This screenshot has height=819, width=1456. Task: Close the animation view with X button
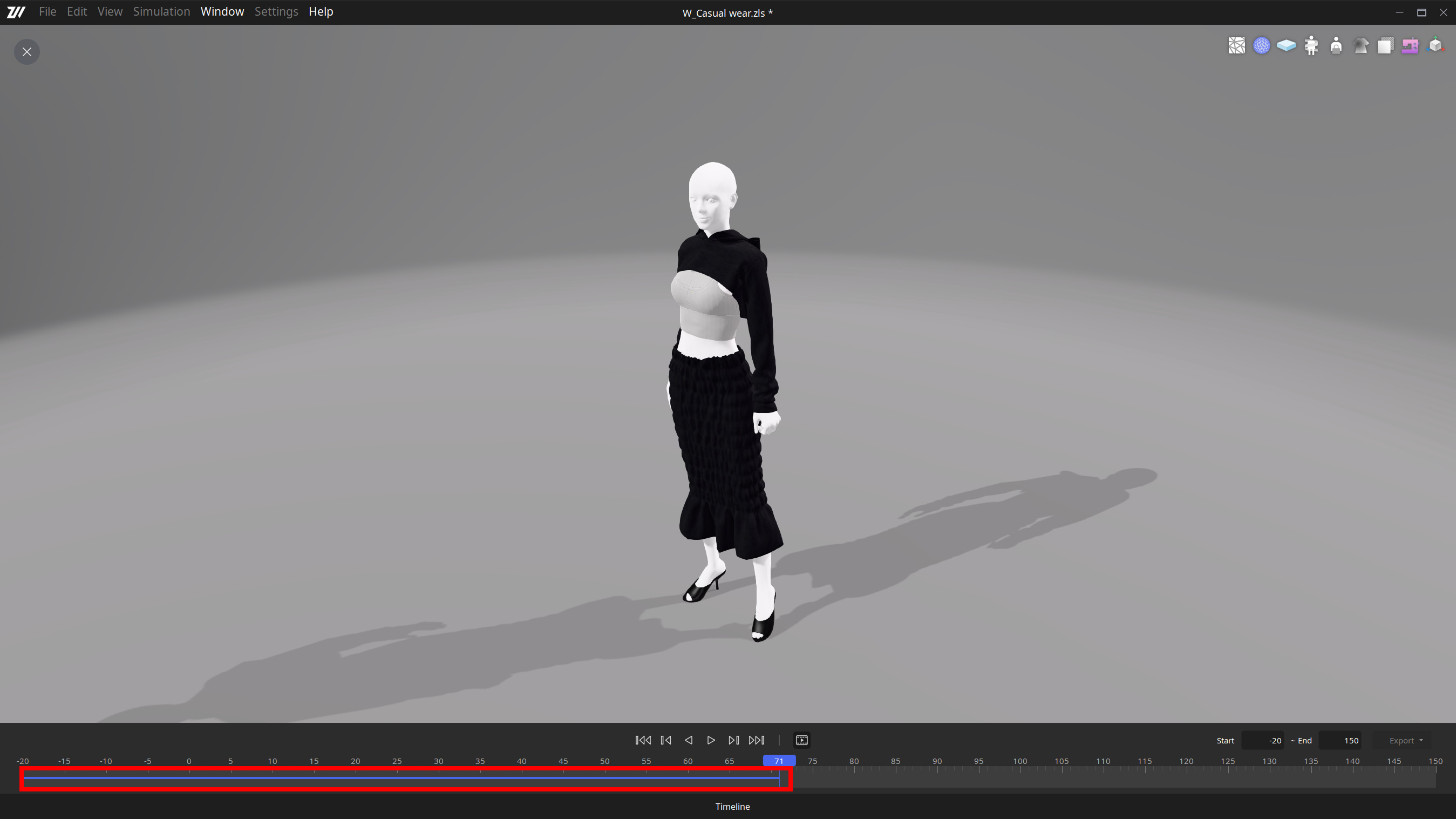pyautogui.click(x=26, y=52)
